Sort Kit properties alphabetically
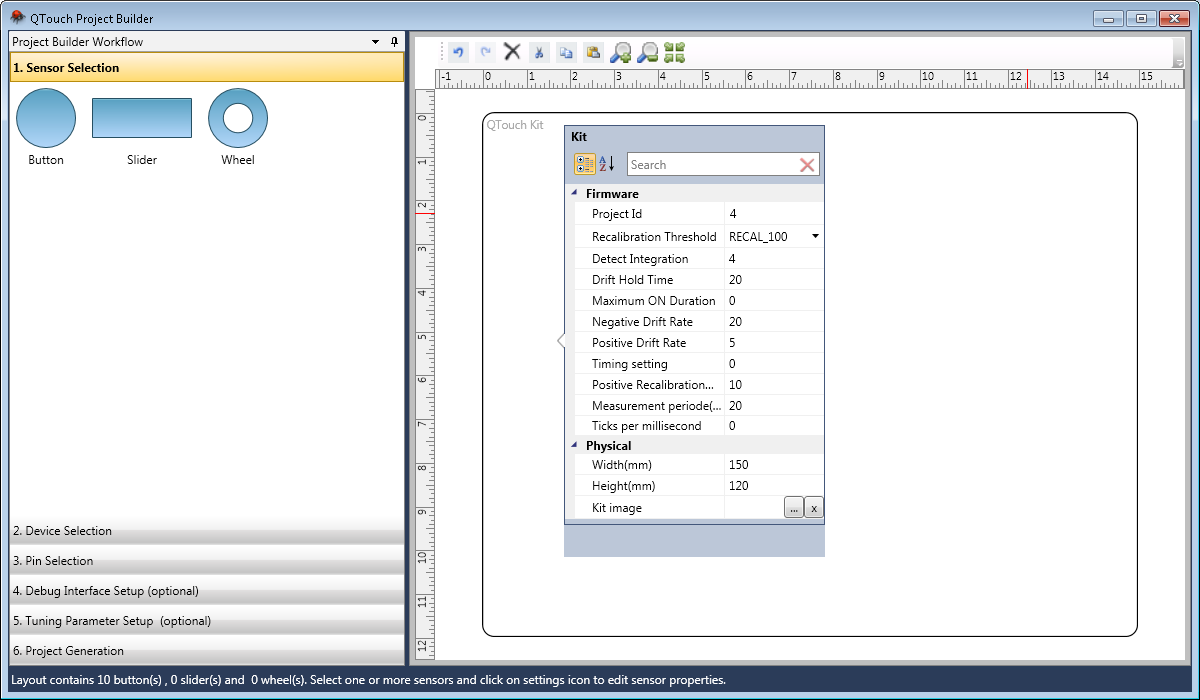The image size is (1200, 700). coord(607,164)
